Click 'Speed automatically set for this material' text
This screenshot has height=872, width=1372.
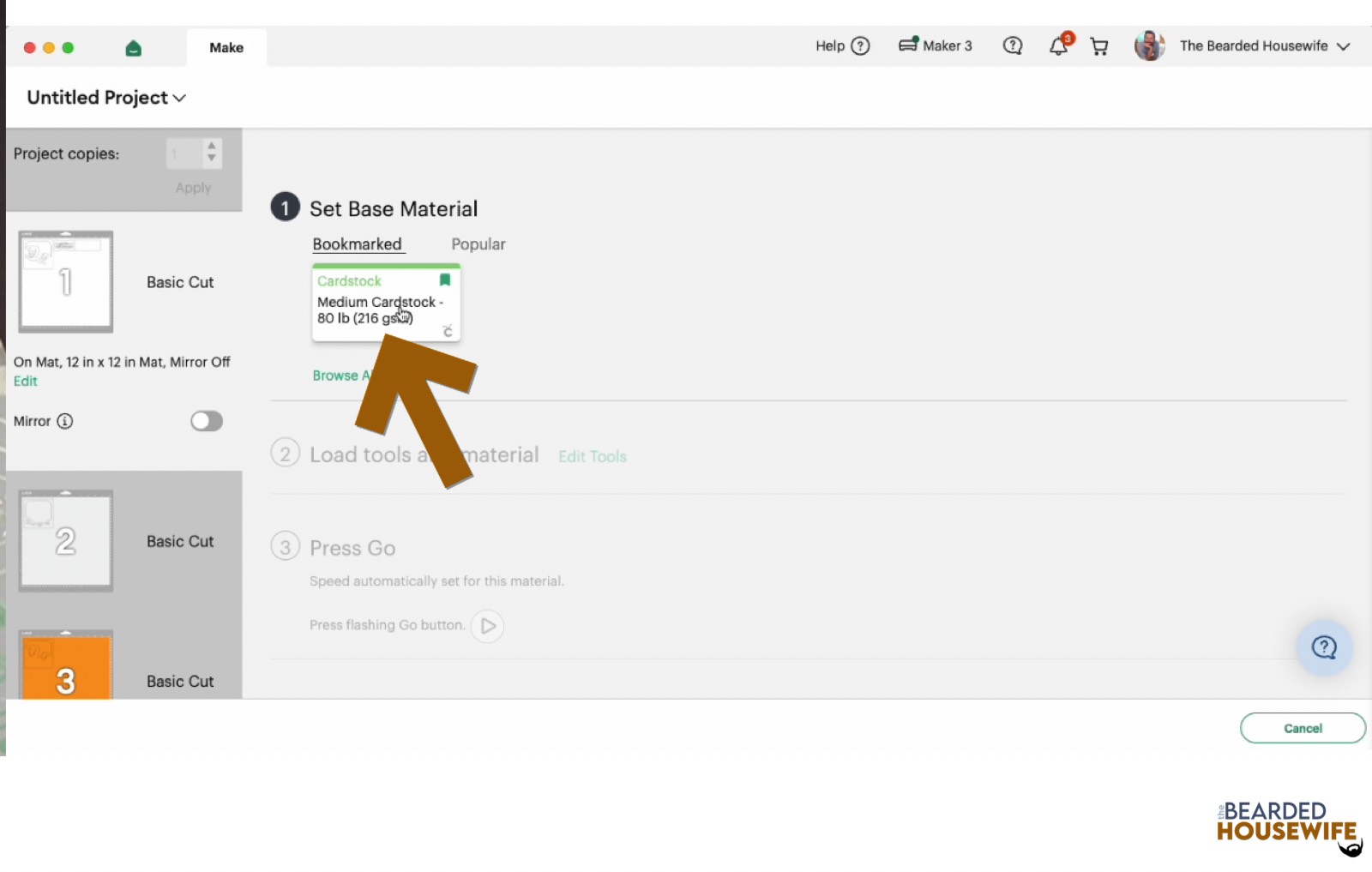436,581
